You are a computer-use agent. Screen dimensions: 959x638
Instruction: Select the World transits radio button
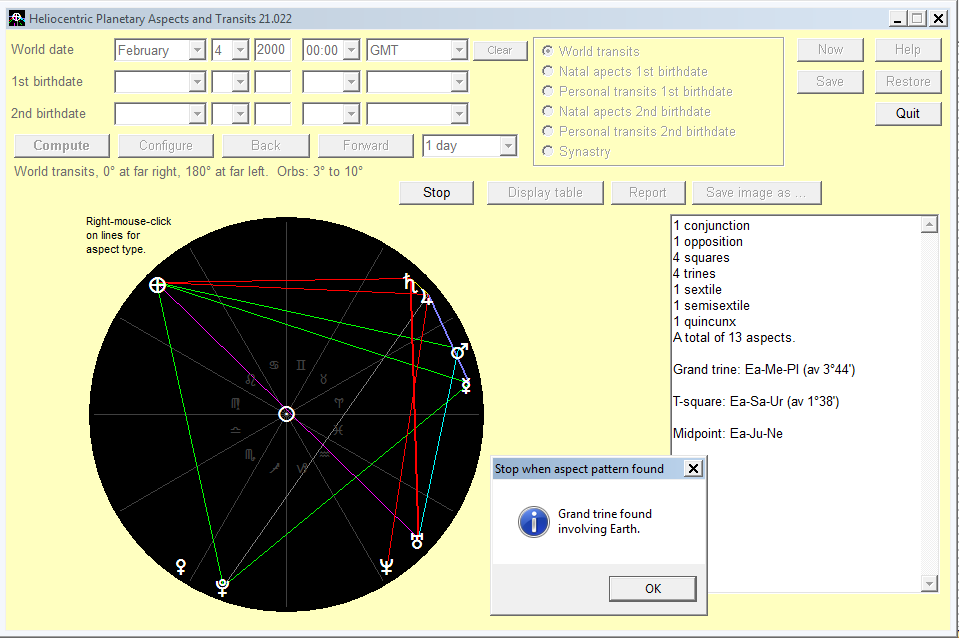pos(547,51)
